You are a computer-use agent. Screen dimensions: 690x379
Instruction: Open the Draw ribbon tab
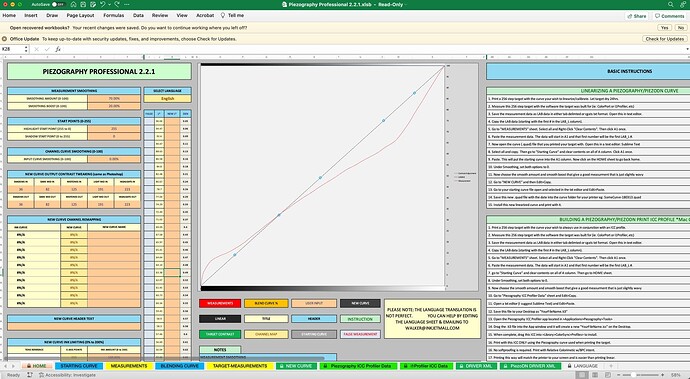tap(52, 15)
